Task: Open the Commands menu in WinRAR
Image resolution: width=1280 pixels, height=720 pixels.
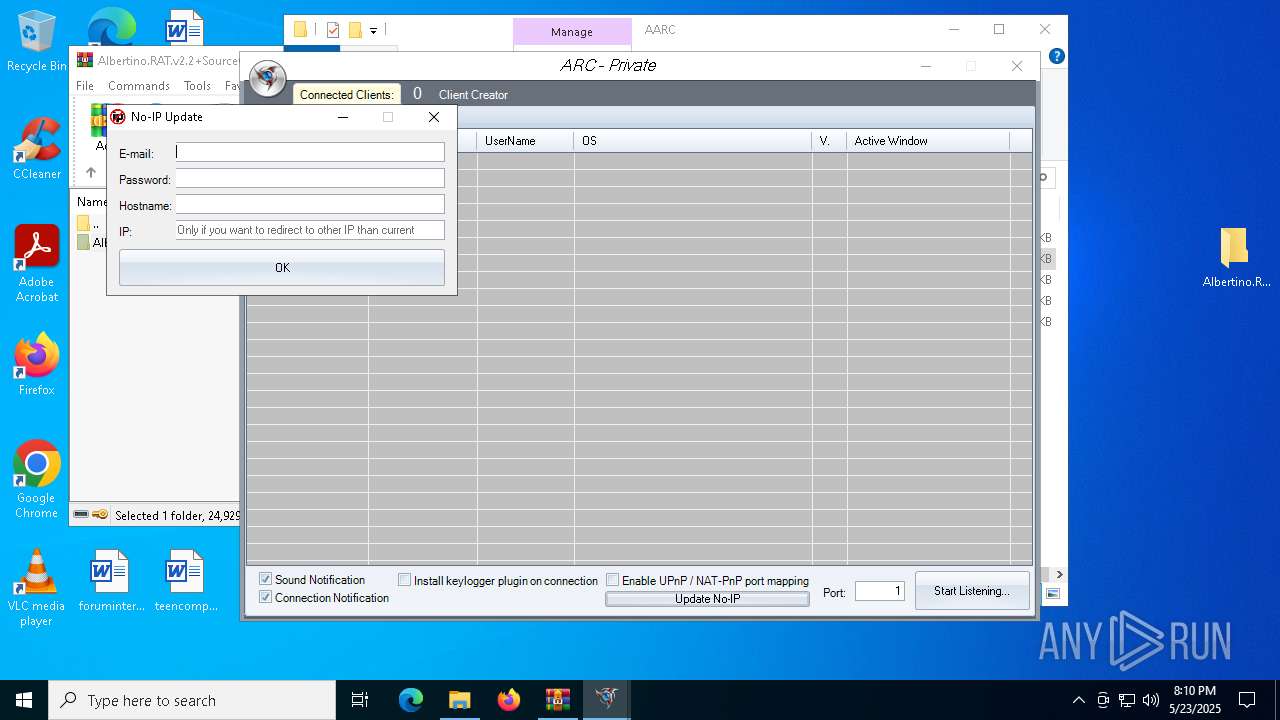Action: tap(139, 86)
